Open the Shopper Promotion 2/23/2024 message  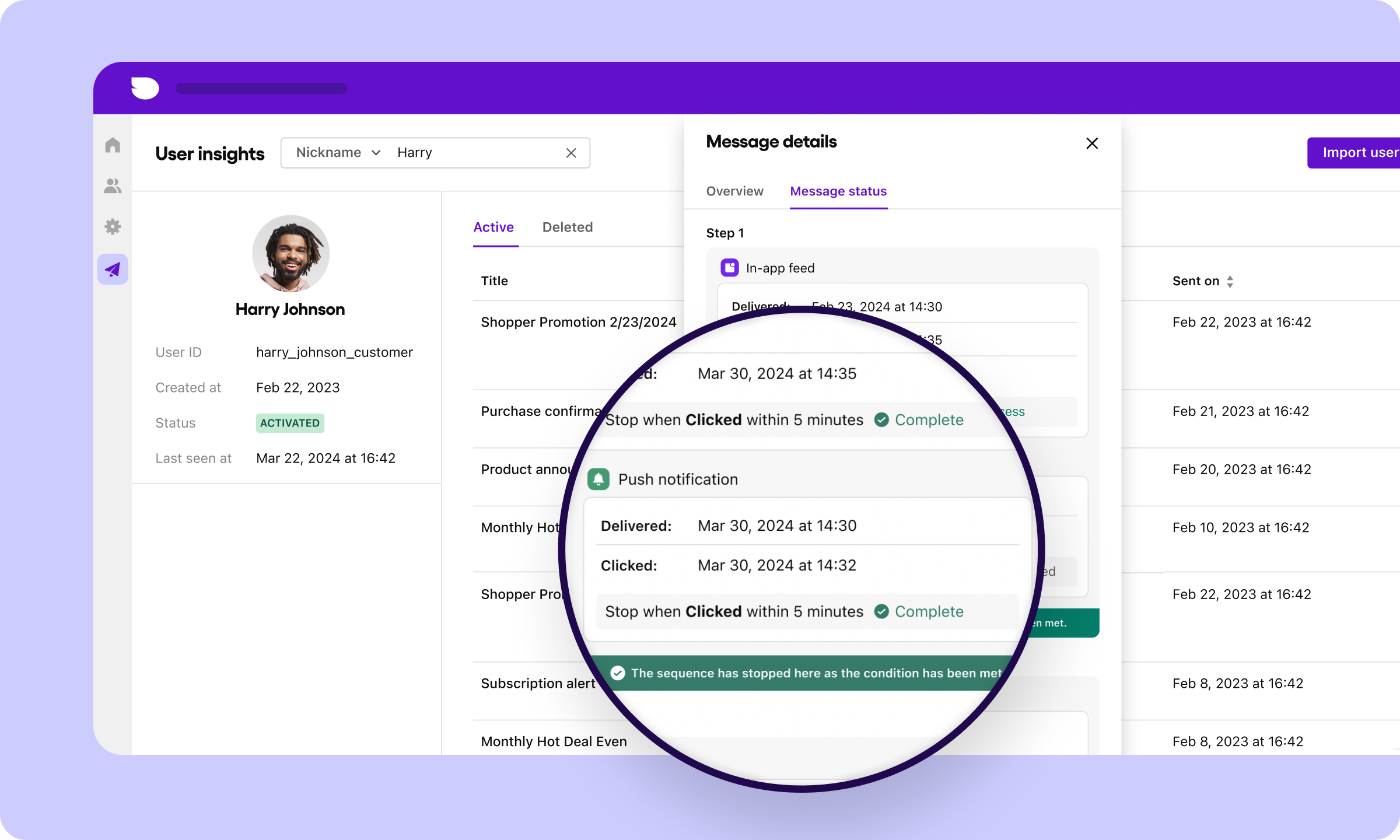click(578, 321)
